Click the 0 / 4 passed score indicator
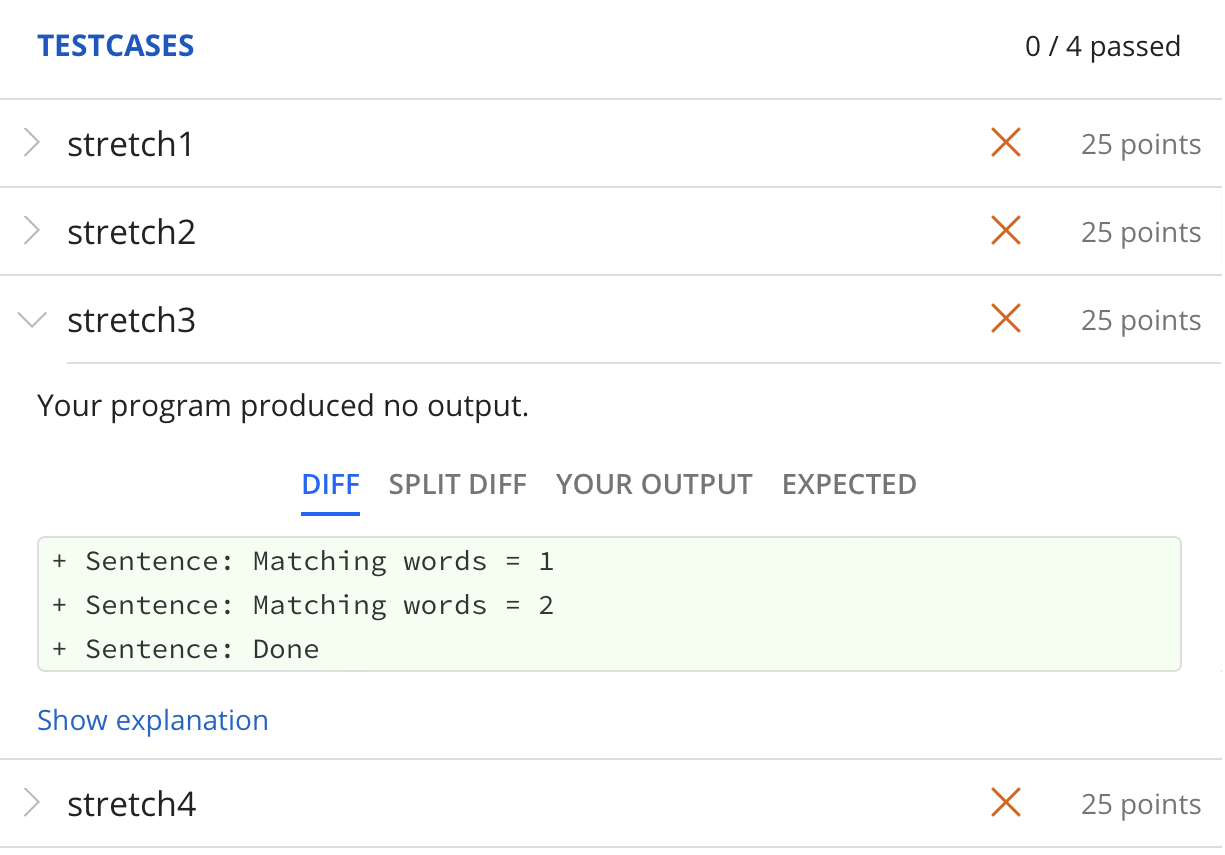Screen dimensions: 1225x855 click(1102, 46)
